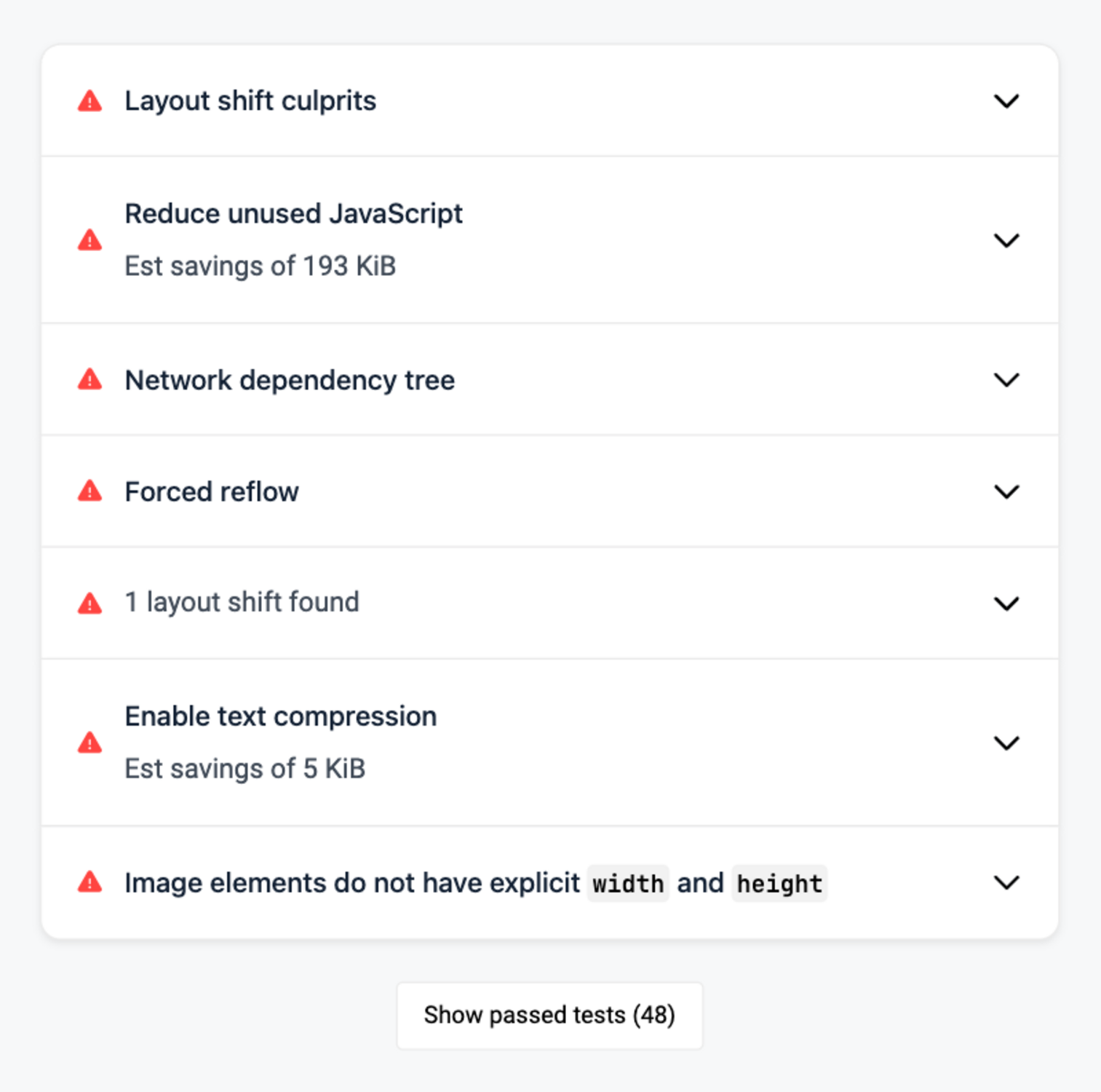Expand the Forced reflow chevron arrow
1101x1092 pixels.
[1006, 491]
